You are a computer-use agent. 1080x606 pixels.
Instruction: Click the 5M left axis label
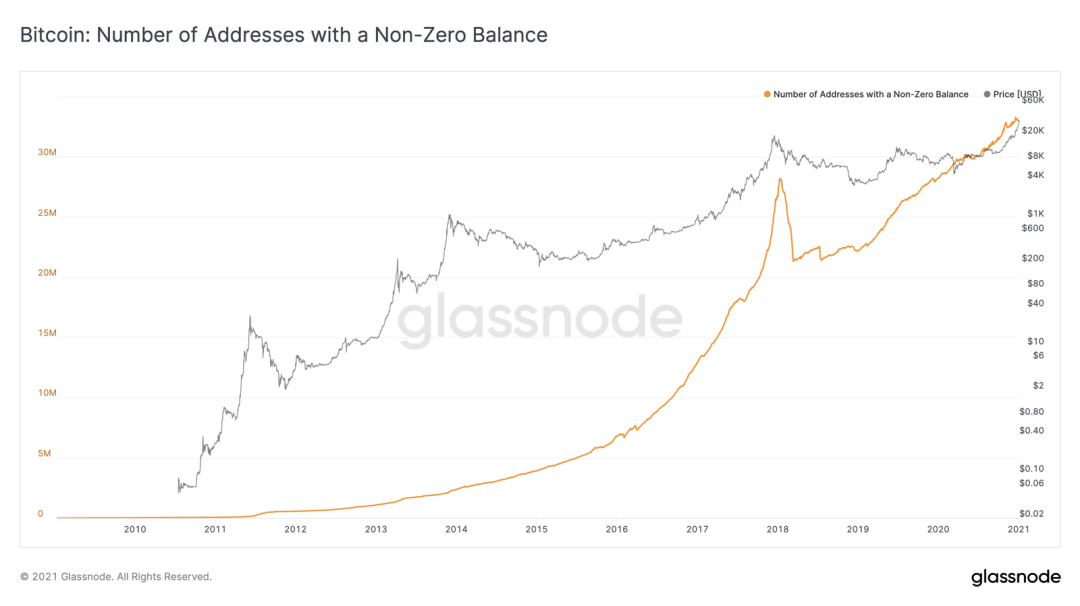click(x=44, y=454)
